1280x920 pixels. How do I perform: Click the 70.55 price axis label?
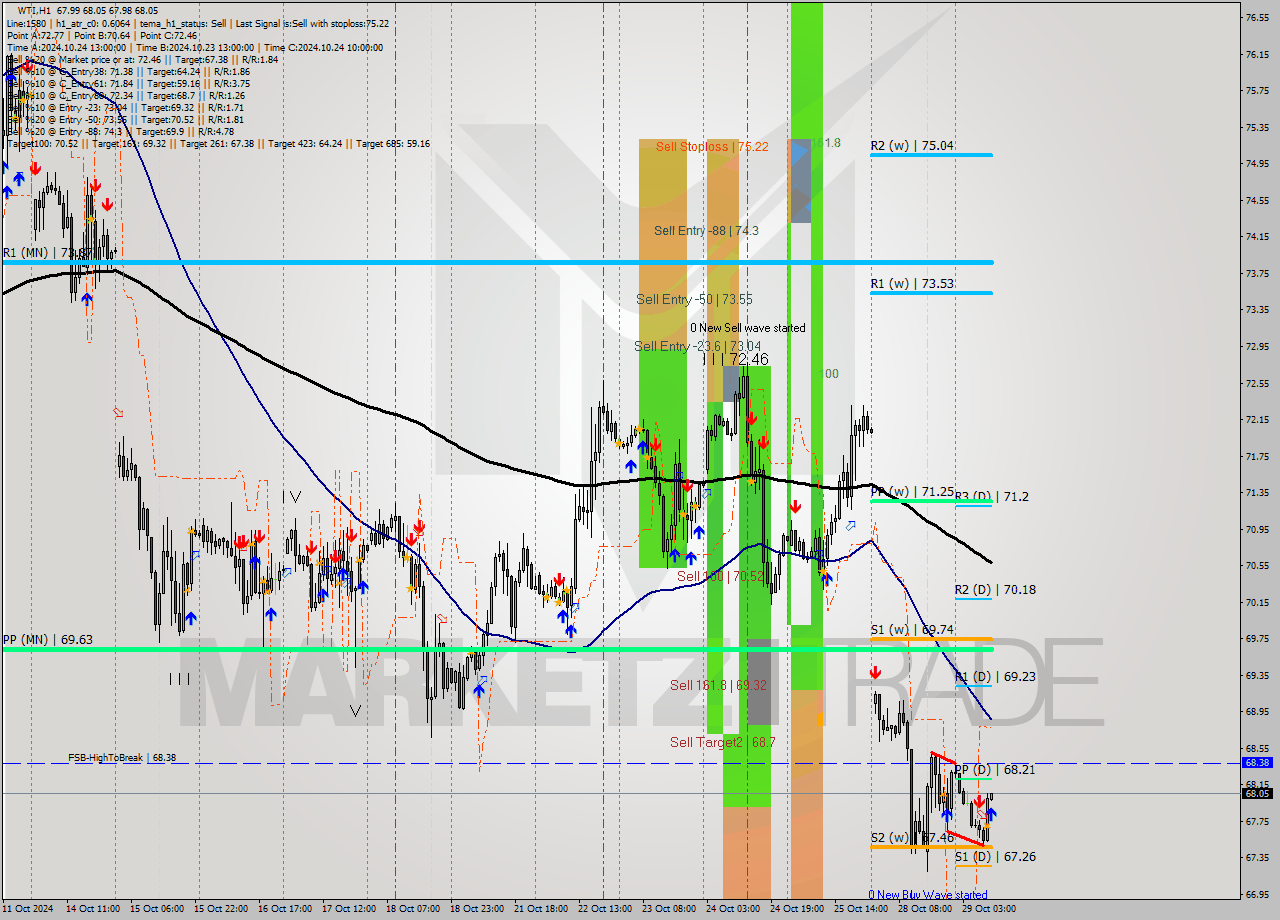pyautogui.click(x=1257, y=565)
